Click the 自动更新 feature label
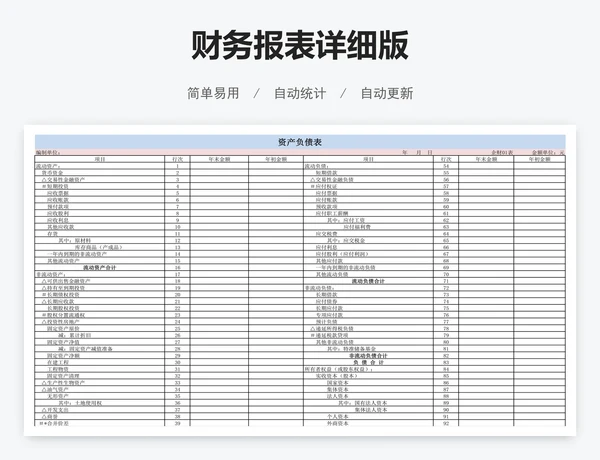Image resolution: width=600 pixels, height=460 pixels. click(x=386, y=93)
